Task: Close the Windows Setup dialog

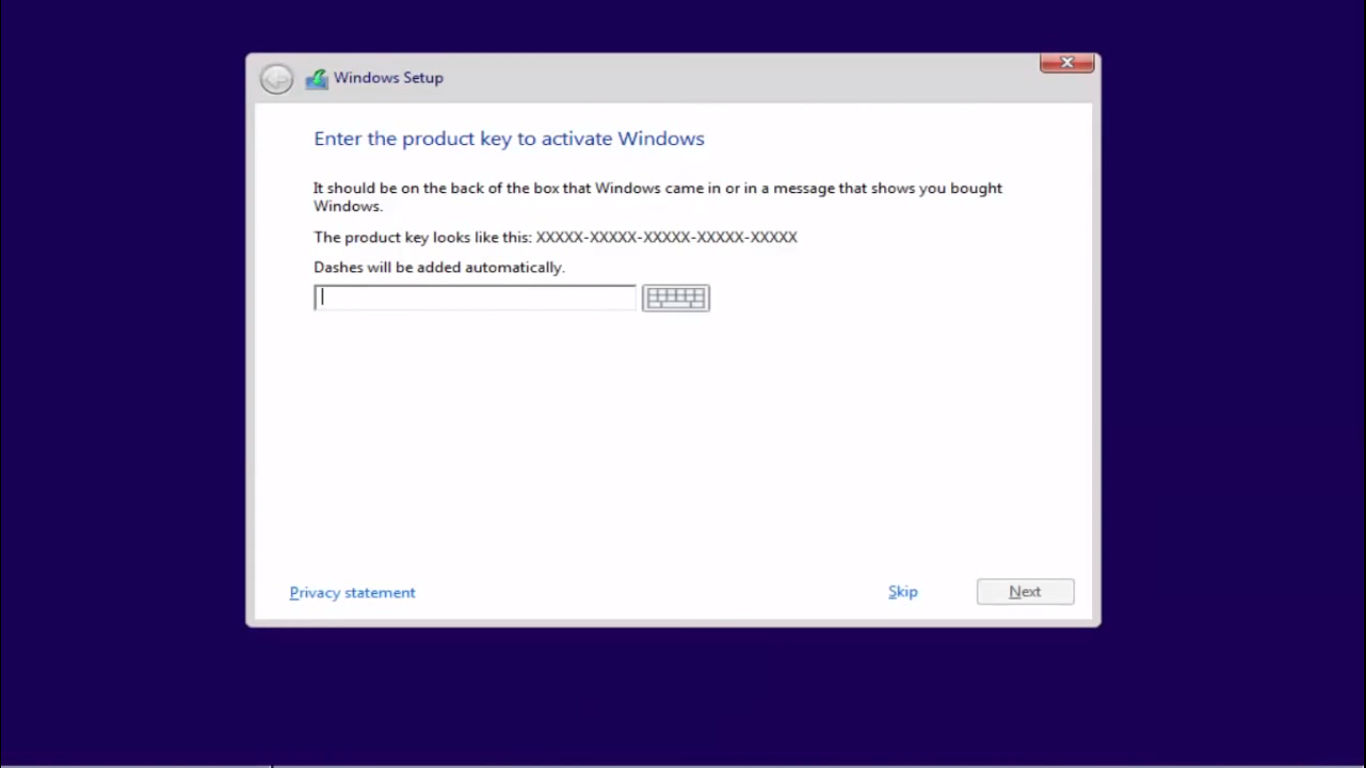Action: pos(1066,63)
